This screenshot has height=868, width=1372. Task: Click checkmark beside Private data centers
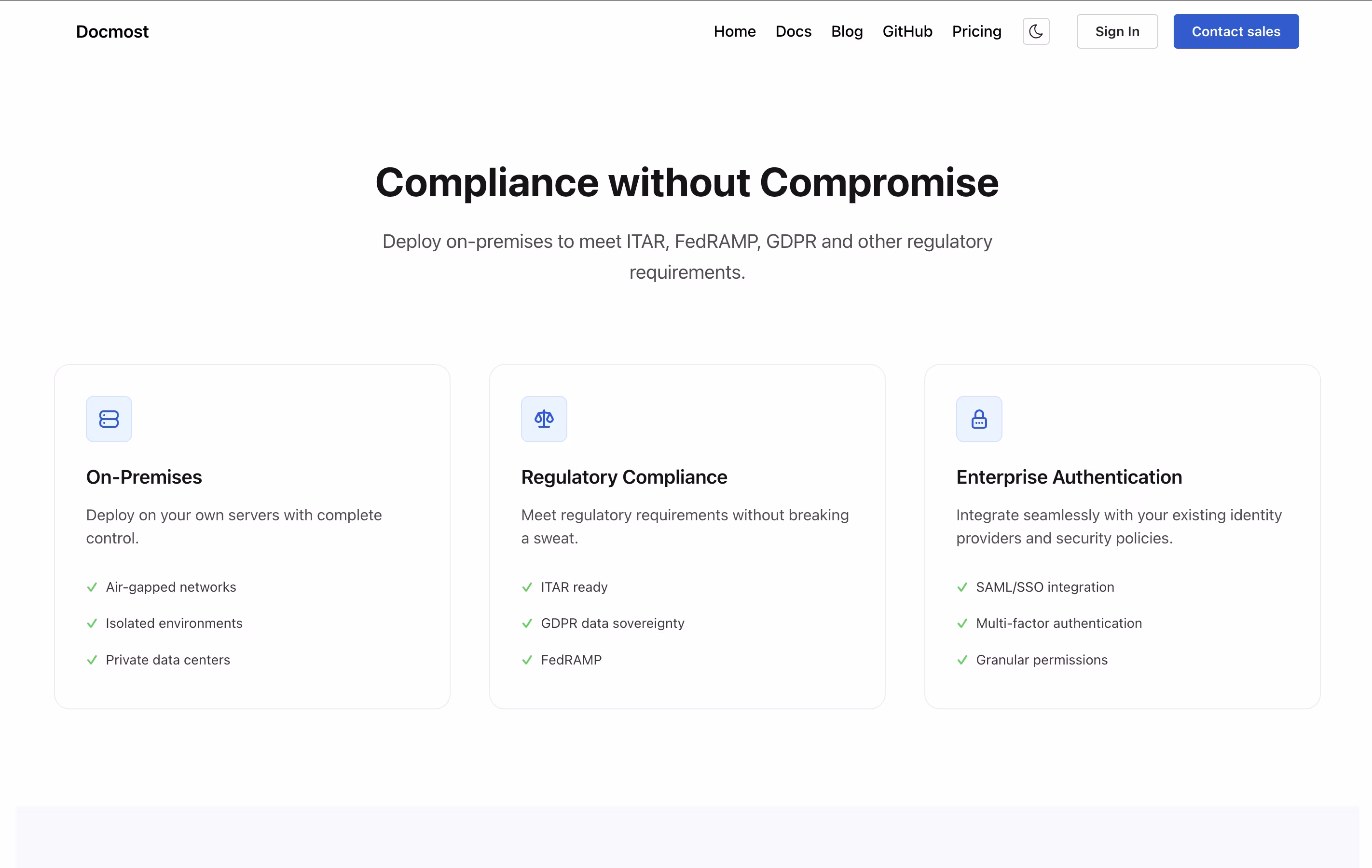pyautogui.click(x=92, y=660)
